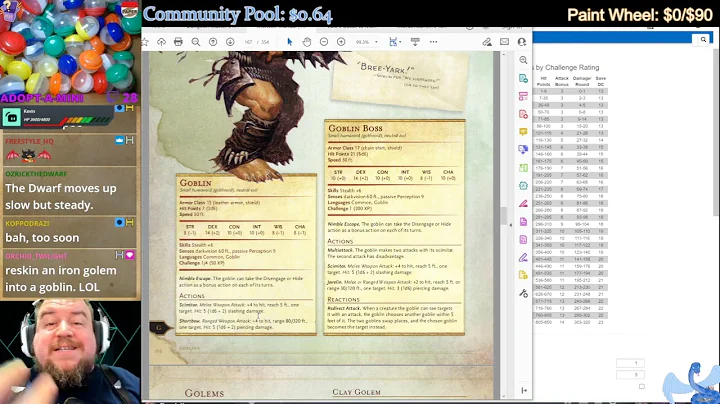Click the search button in background window
The image size is (720, 404).
pyautogui.click(x=703, y=40)
